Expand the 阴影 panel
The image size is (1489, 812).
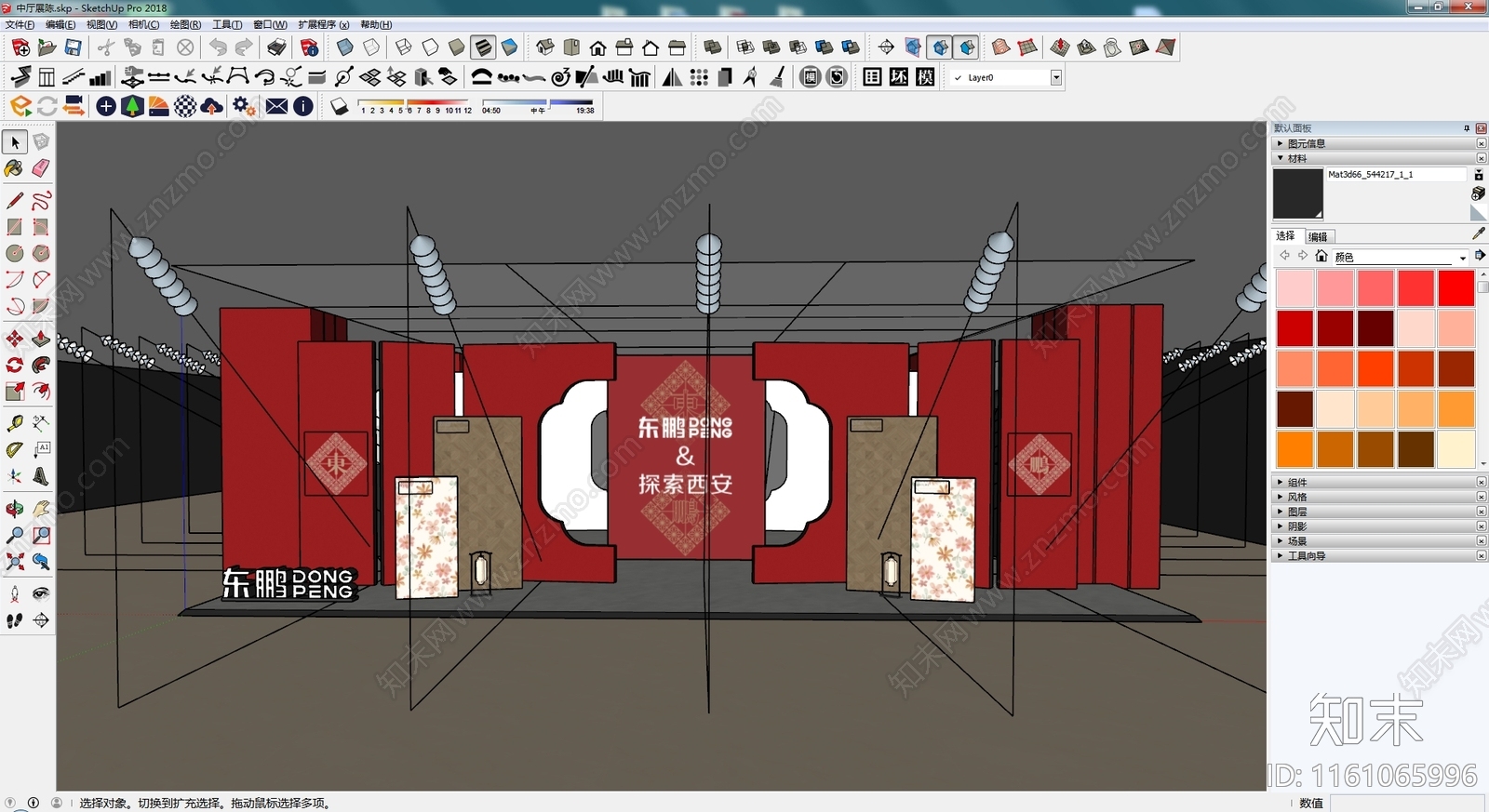pyautogui.click(x=1379, y=526)
